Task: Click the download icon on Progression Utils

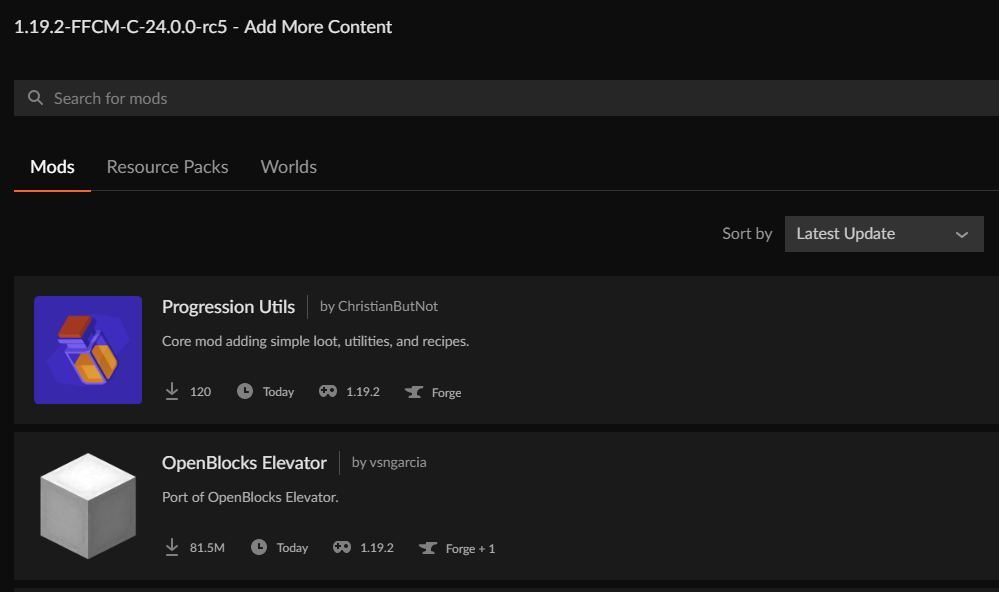Action: click(172, 391)
